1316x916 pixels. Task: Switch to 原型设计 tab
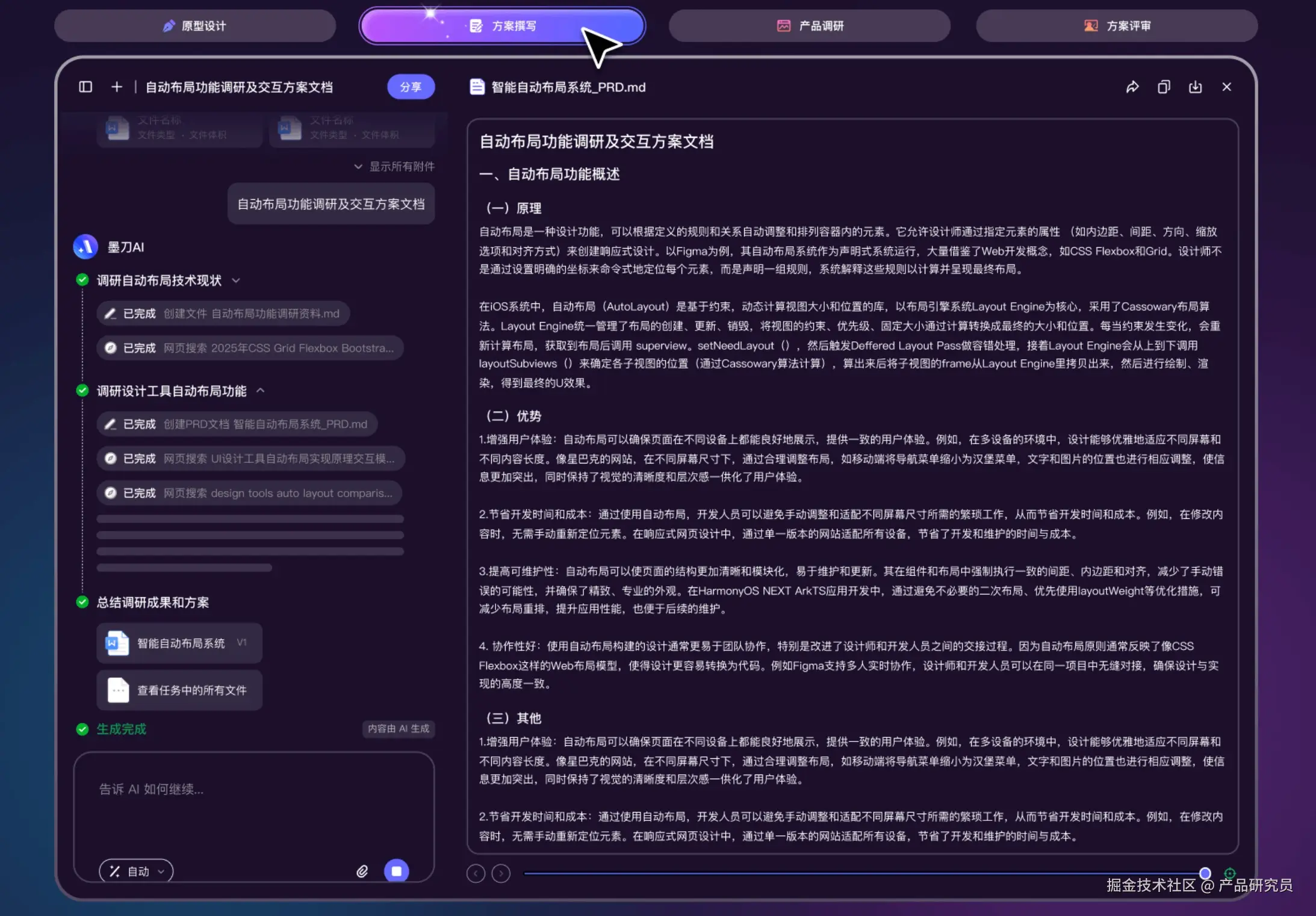point(194,26)
